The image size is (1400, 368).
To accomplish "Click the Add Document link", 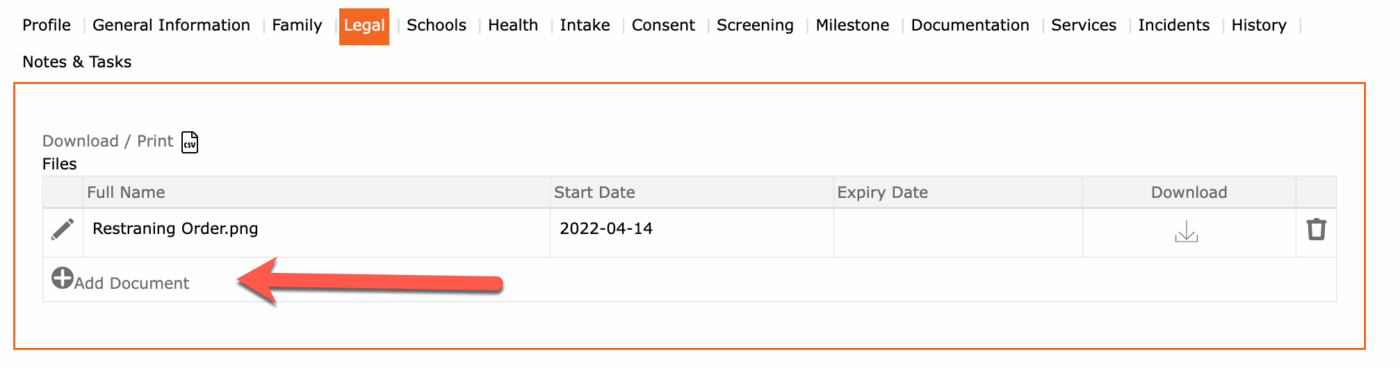I will tap(132, 283).
